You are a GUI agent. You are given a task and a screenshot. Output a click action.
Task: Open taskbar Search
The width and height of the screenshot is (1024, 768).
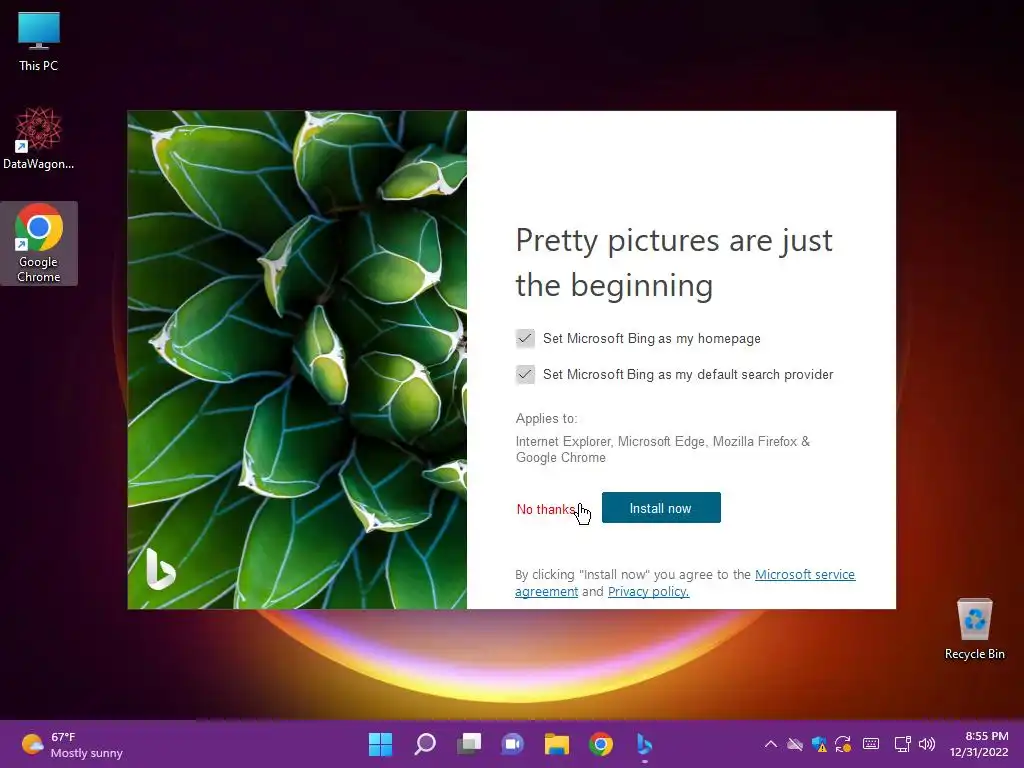(424, 744)
